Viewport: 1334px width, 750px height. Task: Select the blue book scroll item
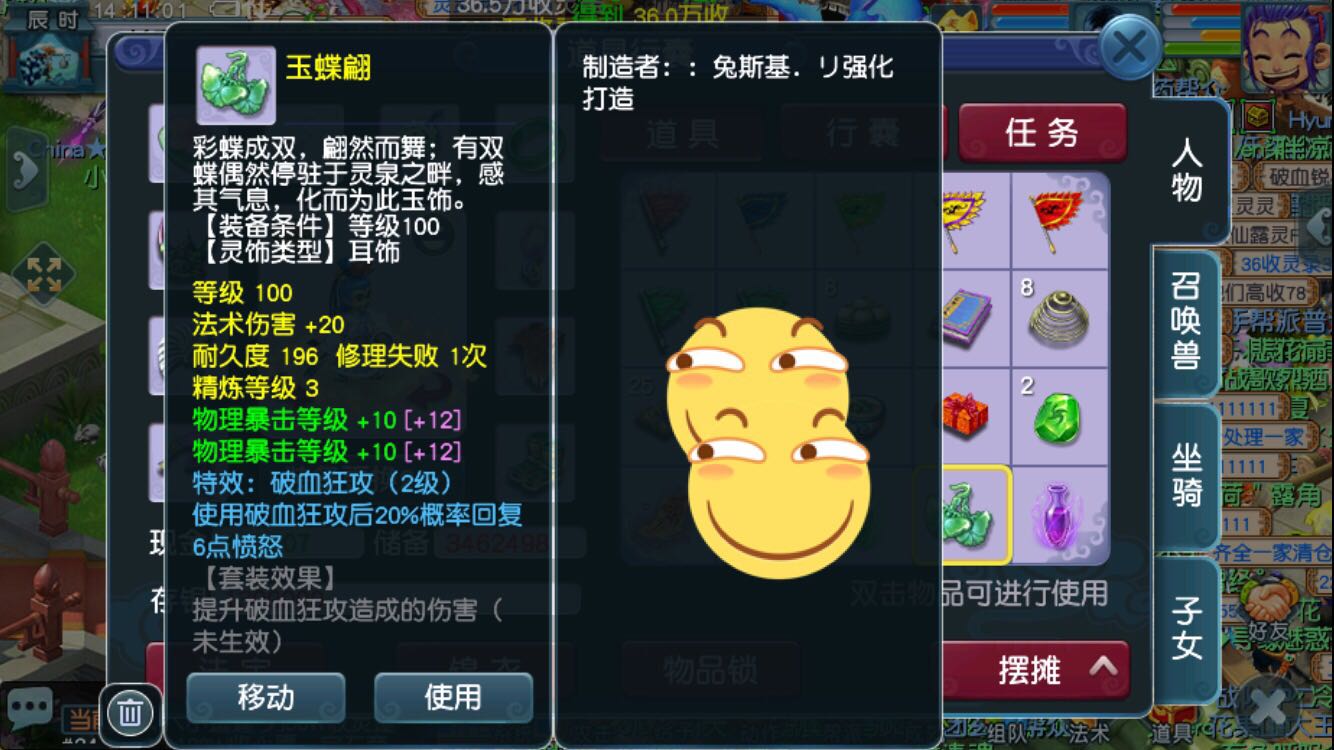point(965,319)
